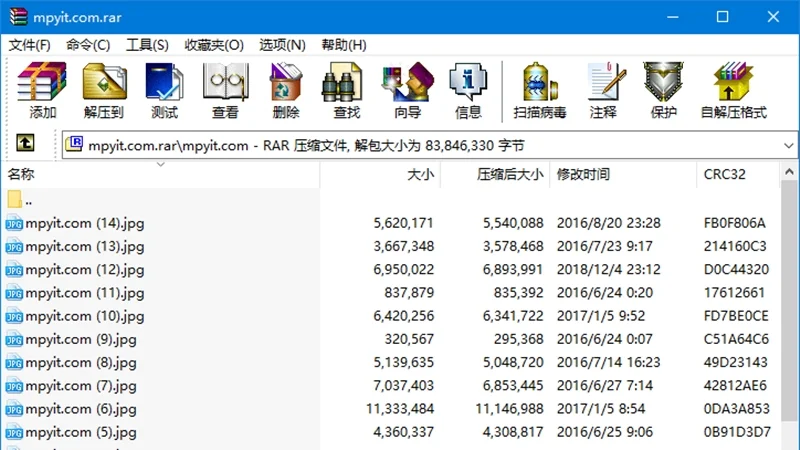Image resolution: width=800 pixels, height=450 pixels.
Task: Open the 收藏夹(O) menu
Action: (214, 45)
